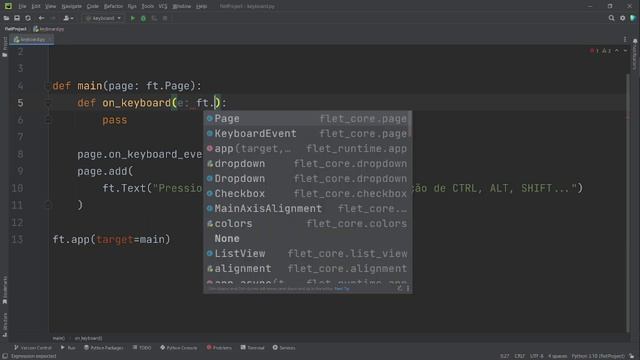Open the Python Console tool window
Viewport: 640px width, 360px height.
[x=179, y=348]
